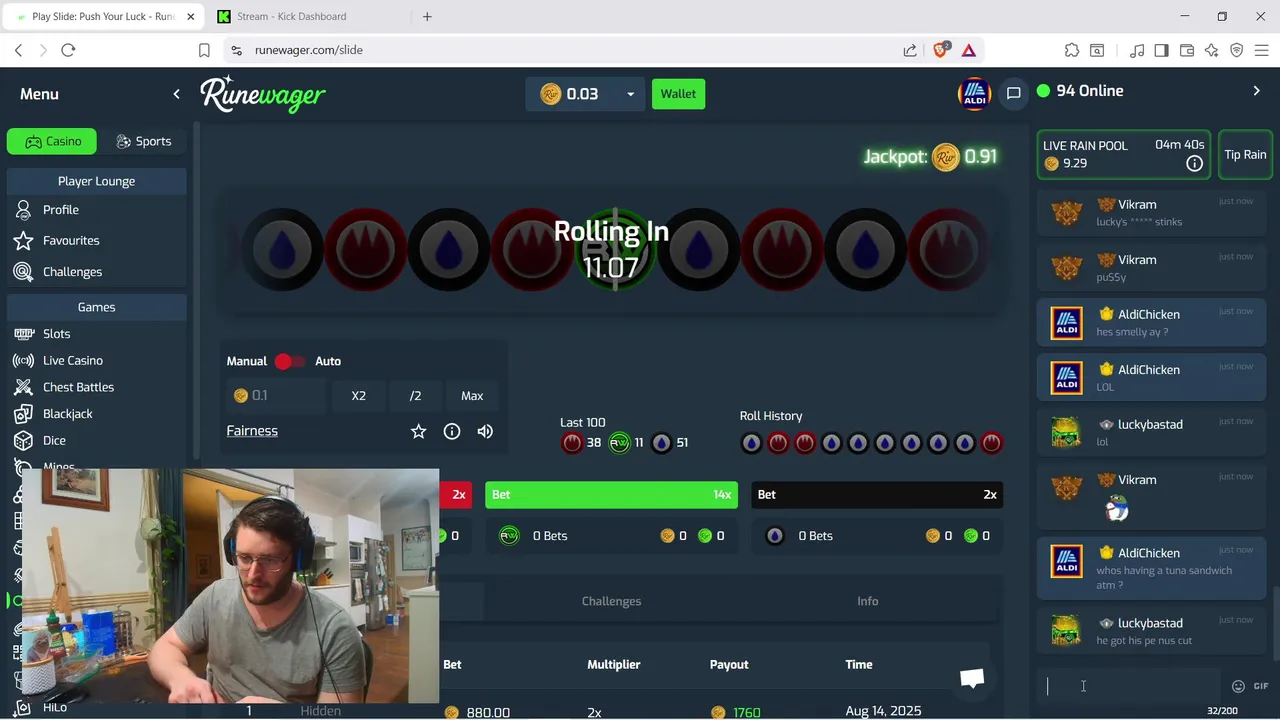Show game info with the info icon
1280x720 pixels.
[452, 431]
